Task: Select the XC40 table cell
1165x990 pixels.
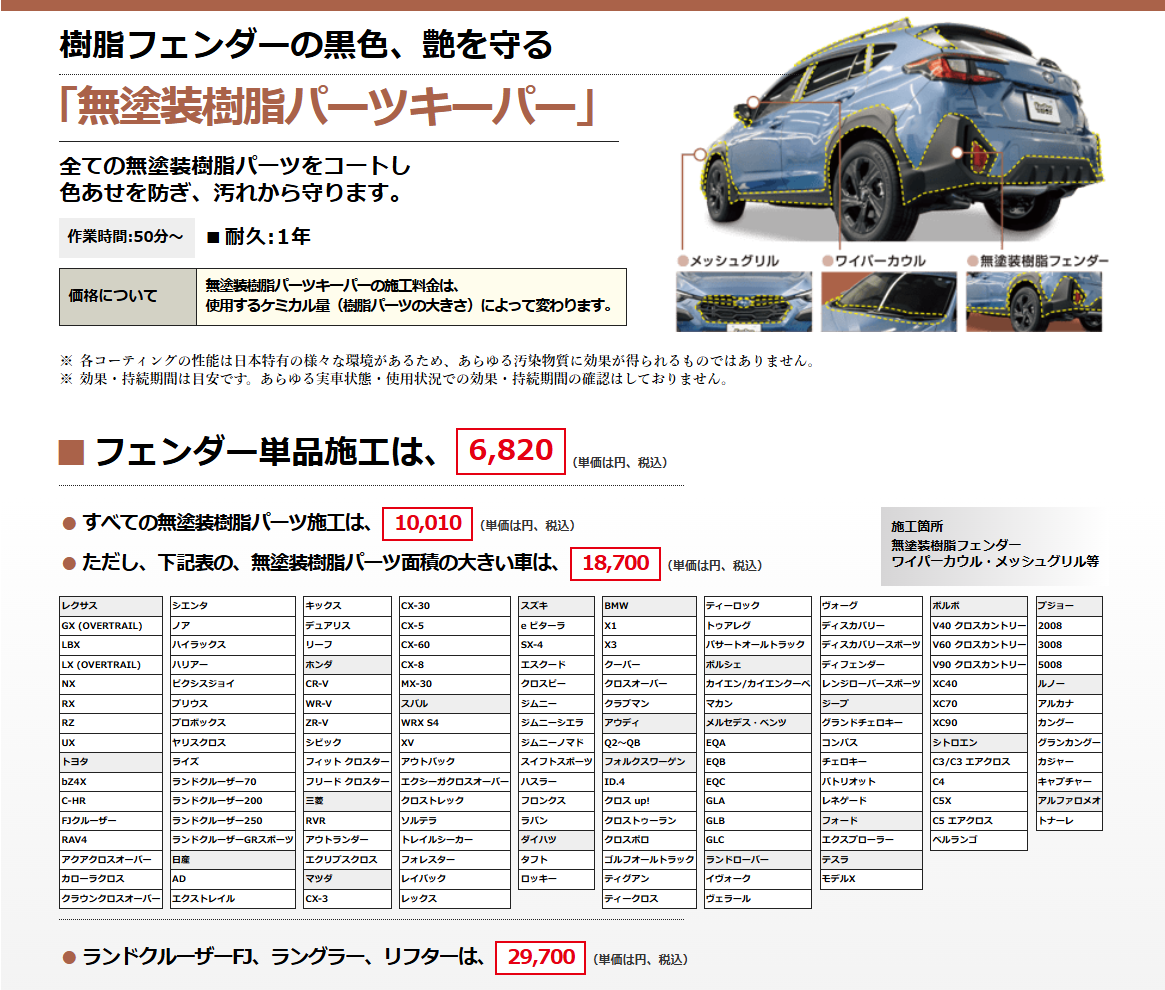Action: tap(979, 684)
